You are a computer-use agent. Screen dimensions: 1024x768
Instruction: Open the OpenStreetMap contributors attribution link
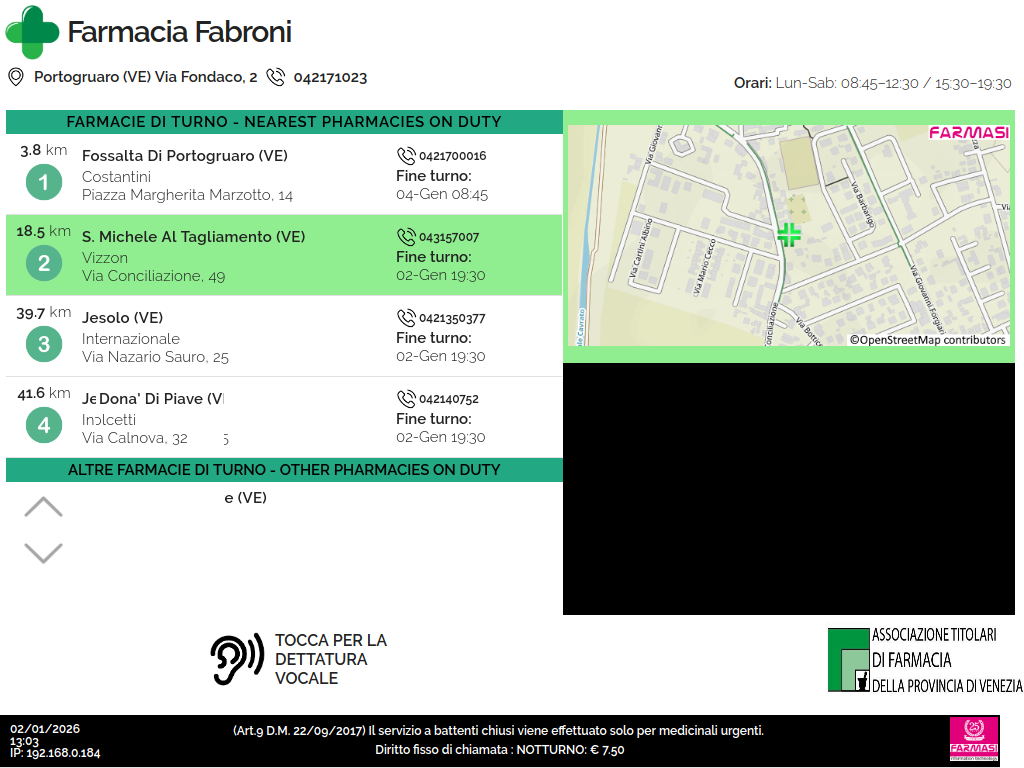point(927,340)
